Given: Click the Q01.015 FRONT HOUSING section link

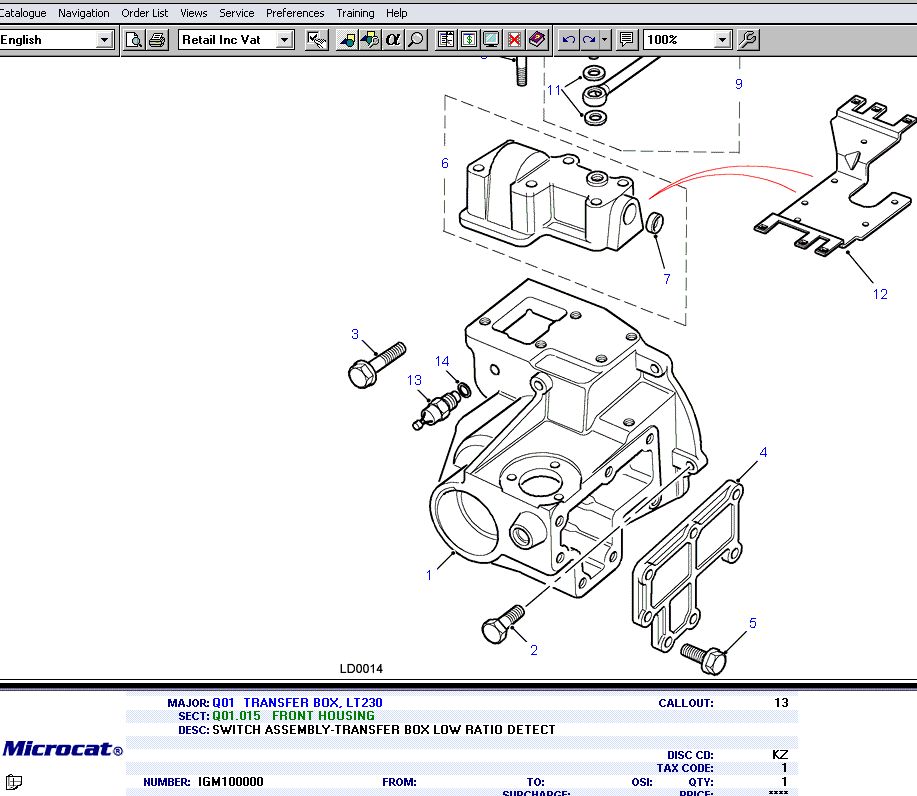Looking at the screenshot, I should tap(293, 716).
